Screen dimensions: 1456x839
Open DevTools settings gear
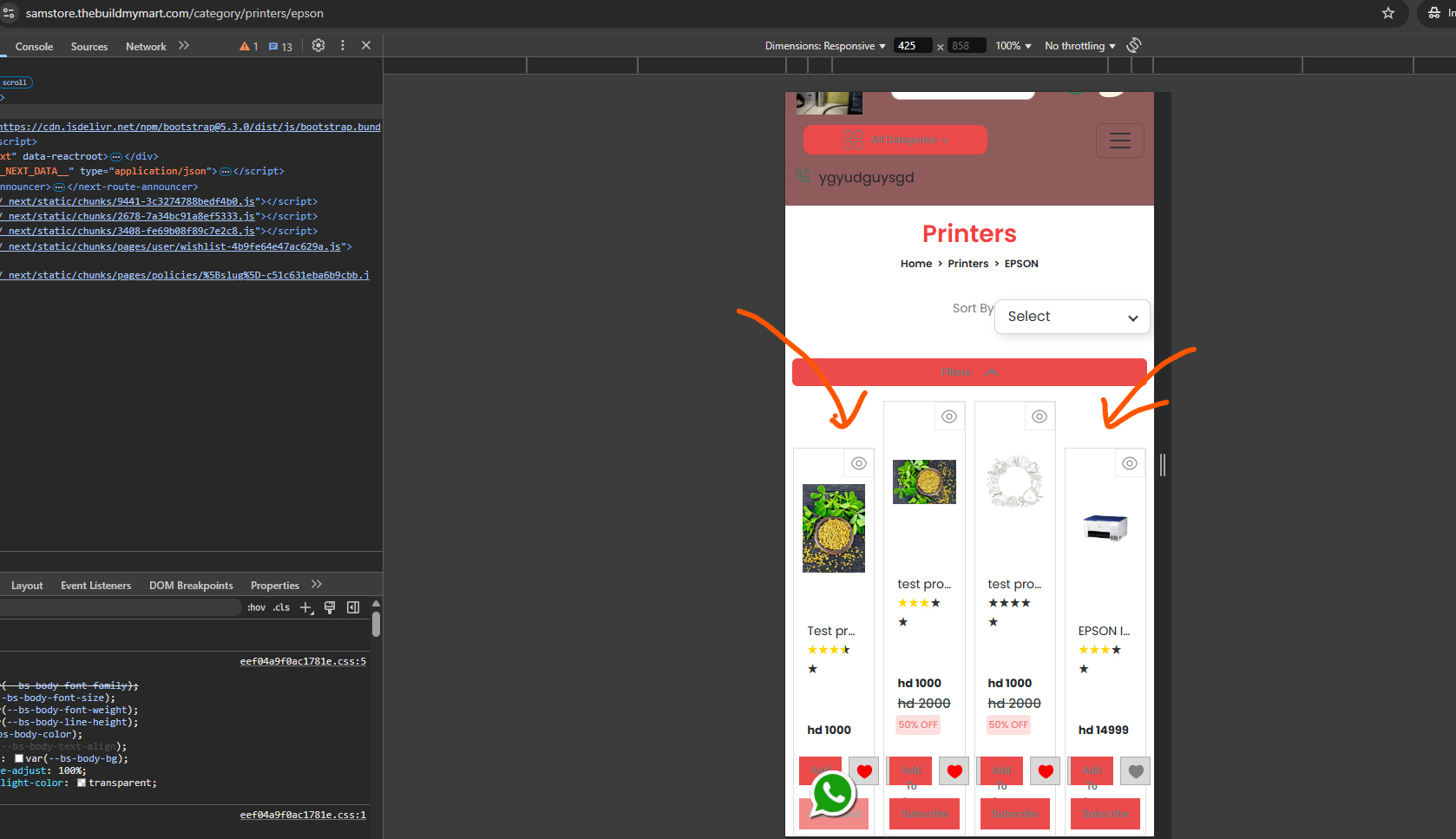click(x=318, y=45)
